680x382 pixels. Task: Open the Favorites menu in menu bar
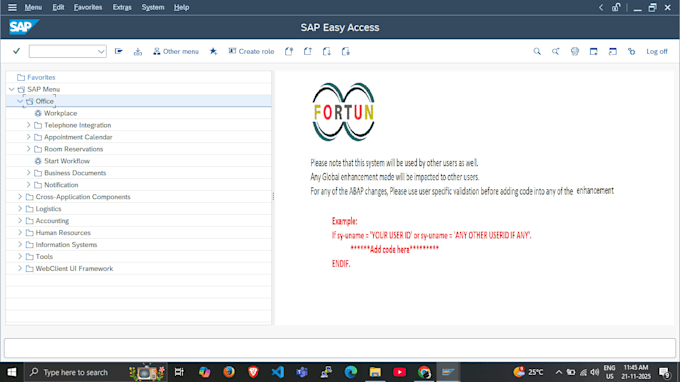[x=88, y=7]
